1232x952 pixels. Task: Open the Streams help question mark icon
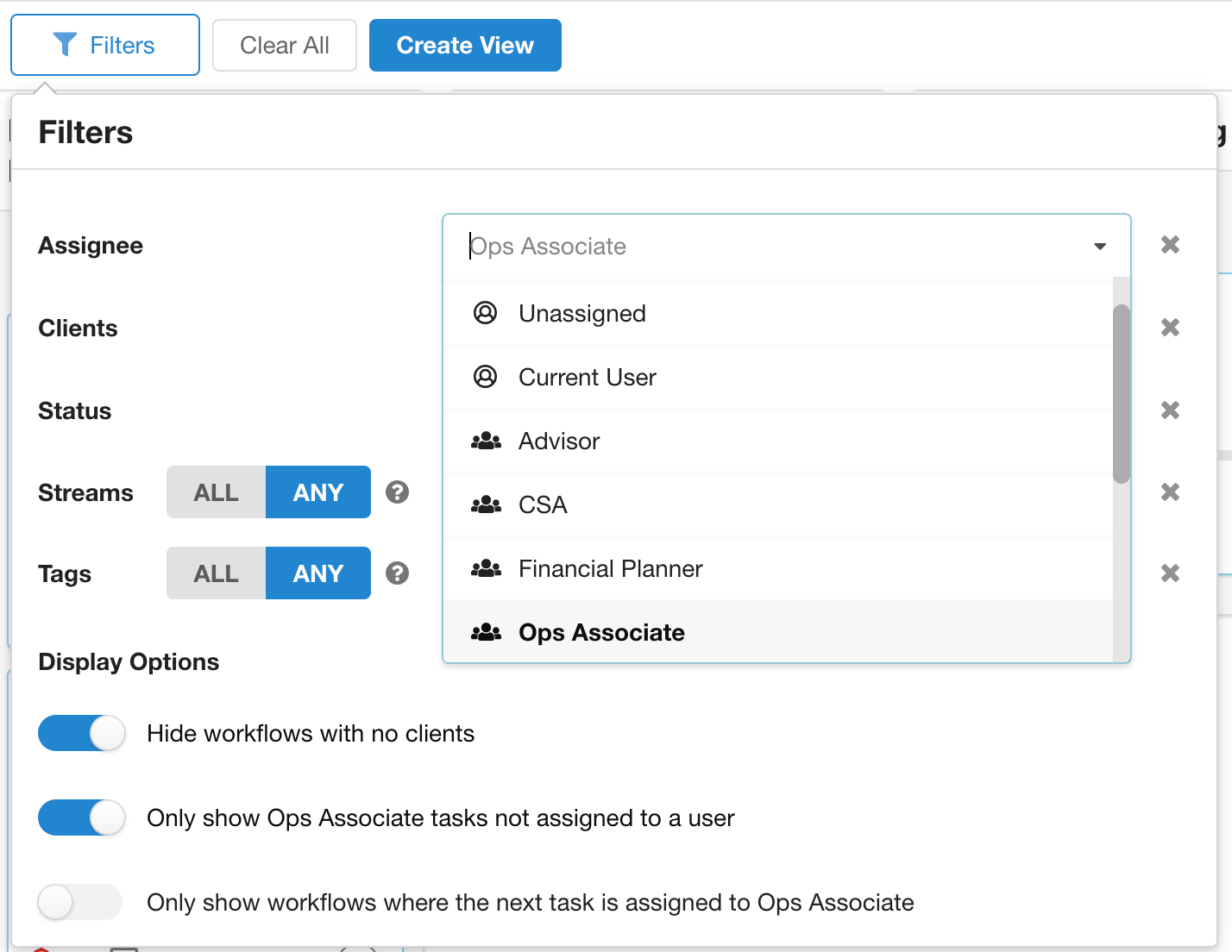click(397, 492)
